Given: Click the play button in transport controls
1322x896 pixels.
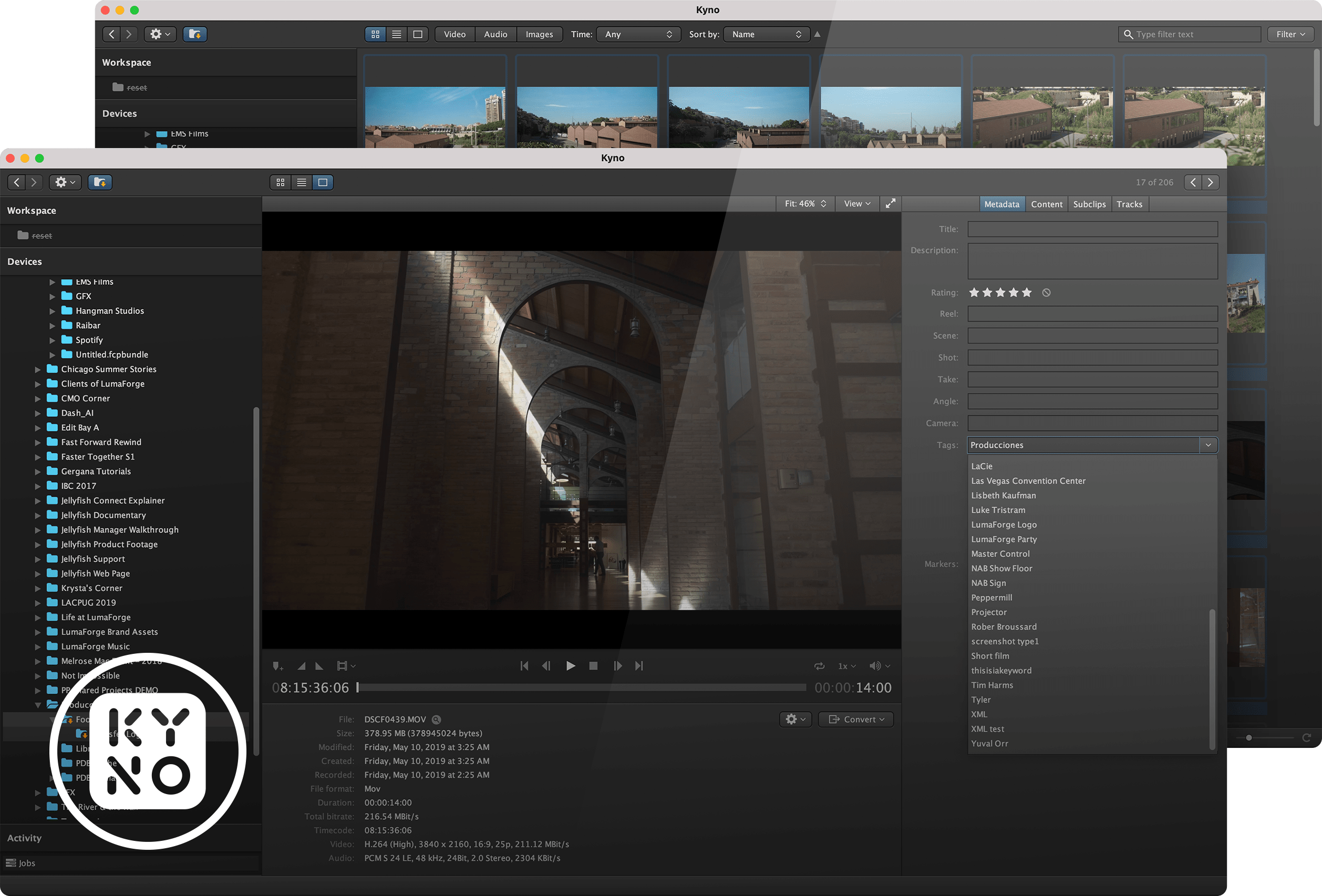Looking at the screenshot, I should pos(571,666).
